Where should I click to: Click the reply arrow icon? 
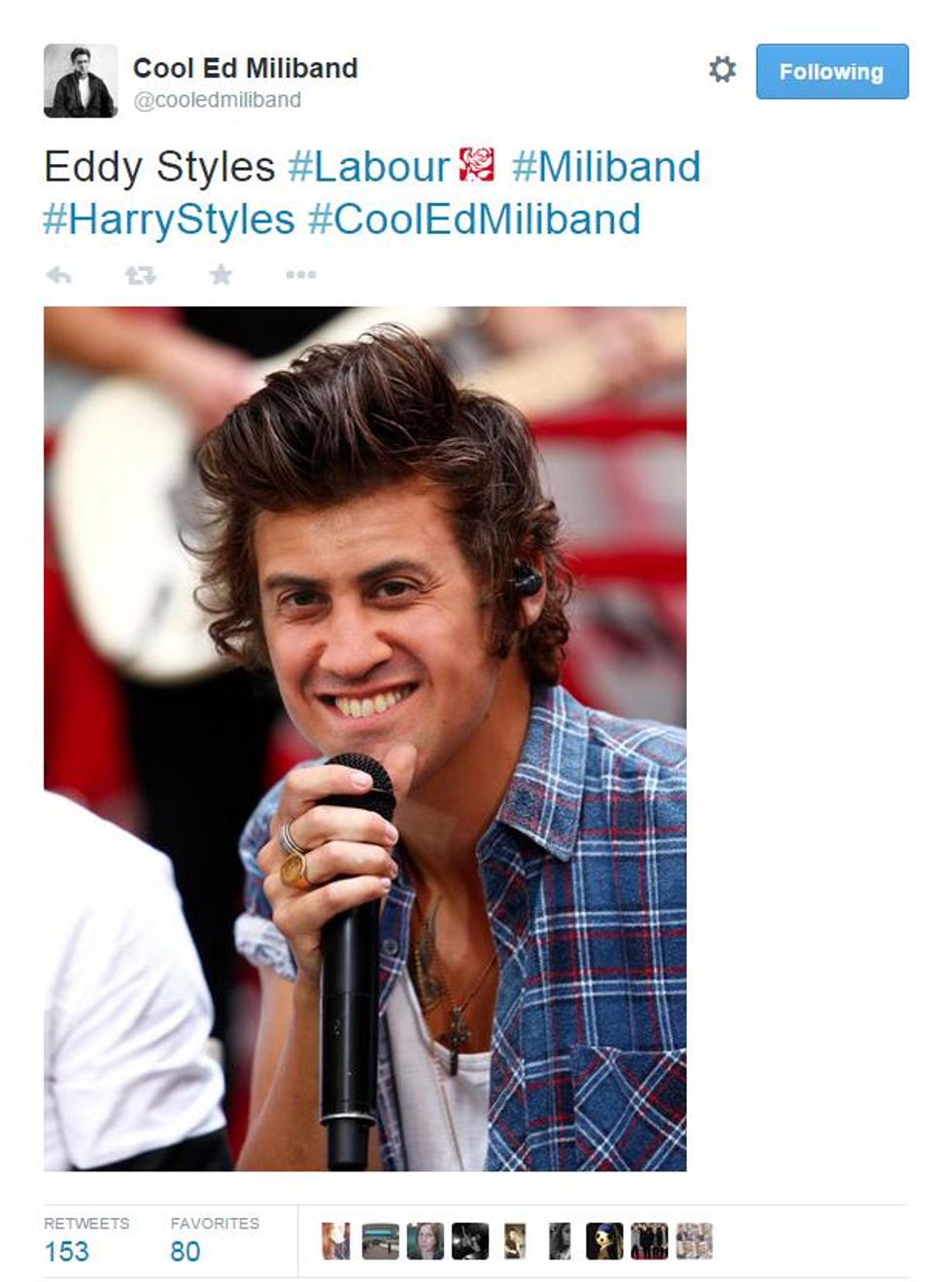click(59, 275)
